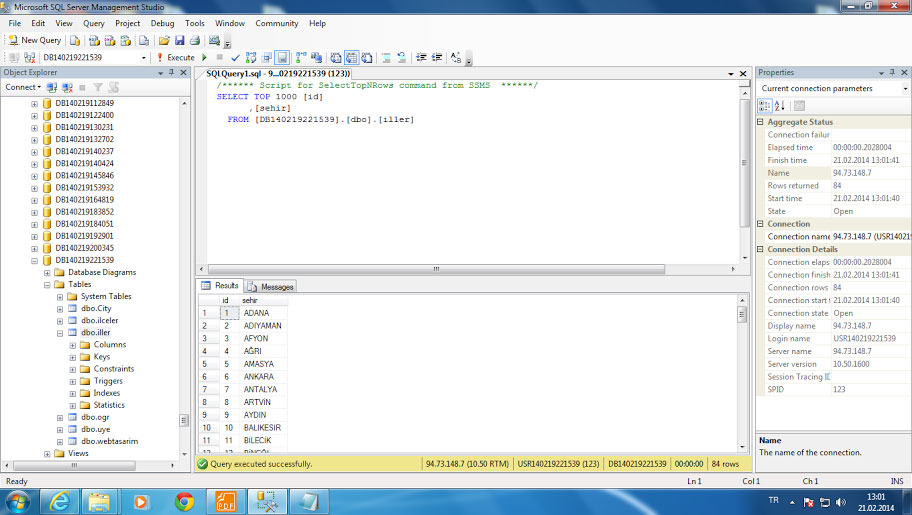Image resolution: width=912 pixels, height=515 pixels.
Task: Click the Open File folder icon
Action: pos(164,41)
